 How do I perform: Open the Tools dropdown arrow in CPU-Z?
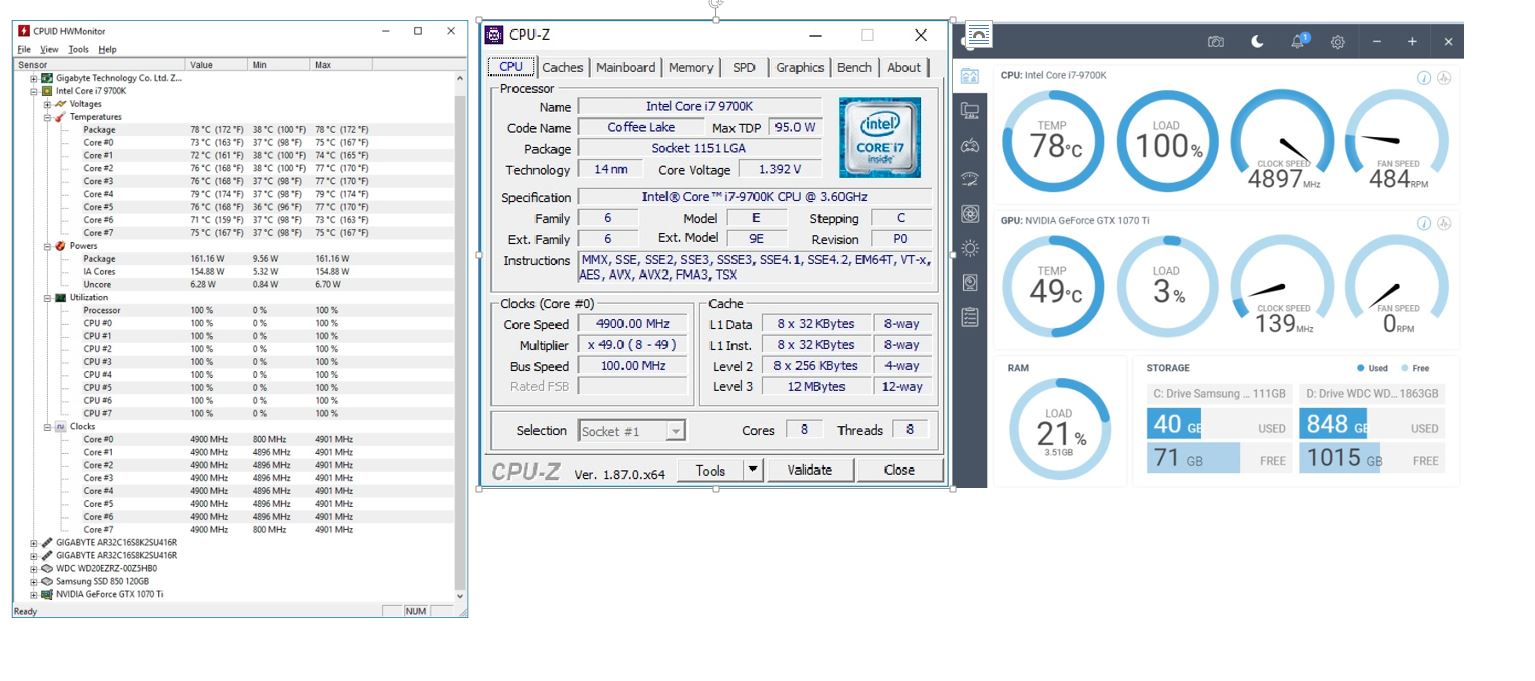pyautogui.click(x=753, y=470)
